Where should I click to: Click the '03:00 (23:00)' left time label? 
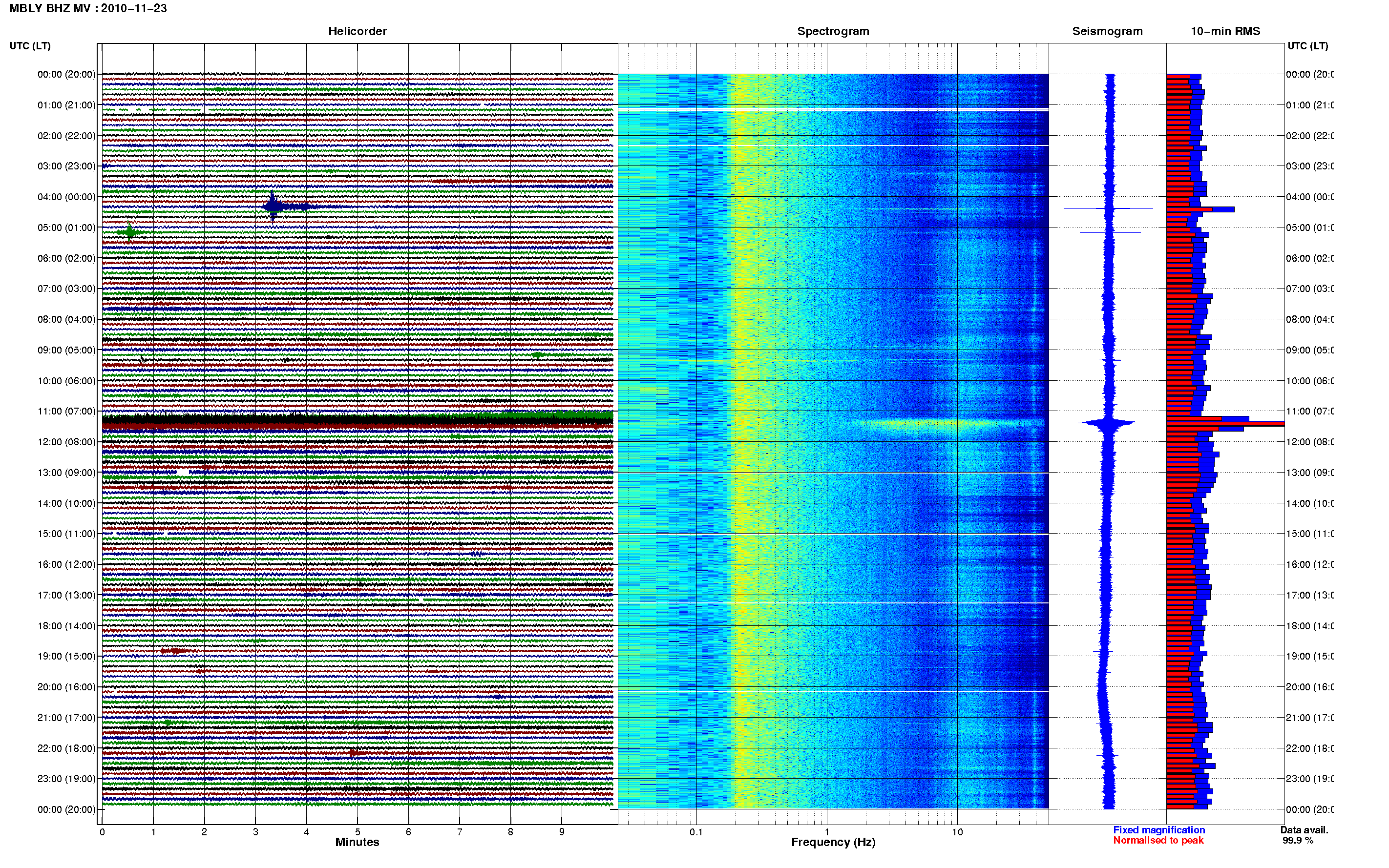pyautogui.click(x=66, y=166)
